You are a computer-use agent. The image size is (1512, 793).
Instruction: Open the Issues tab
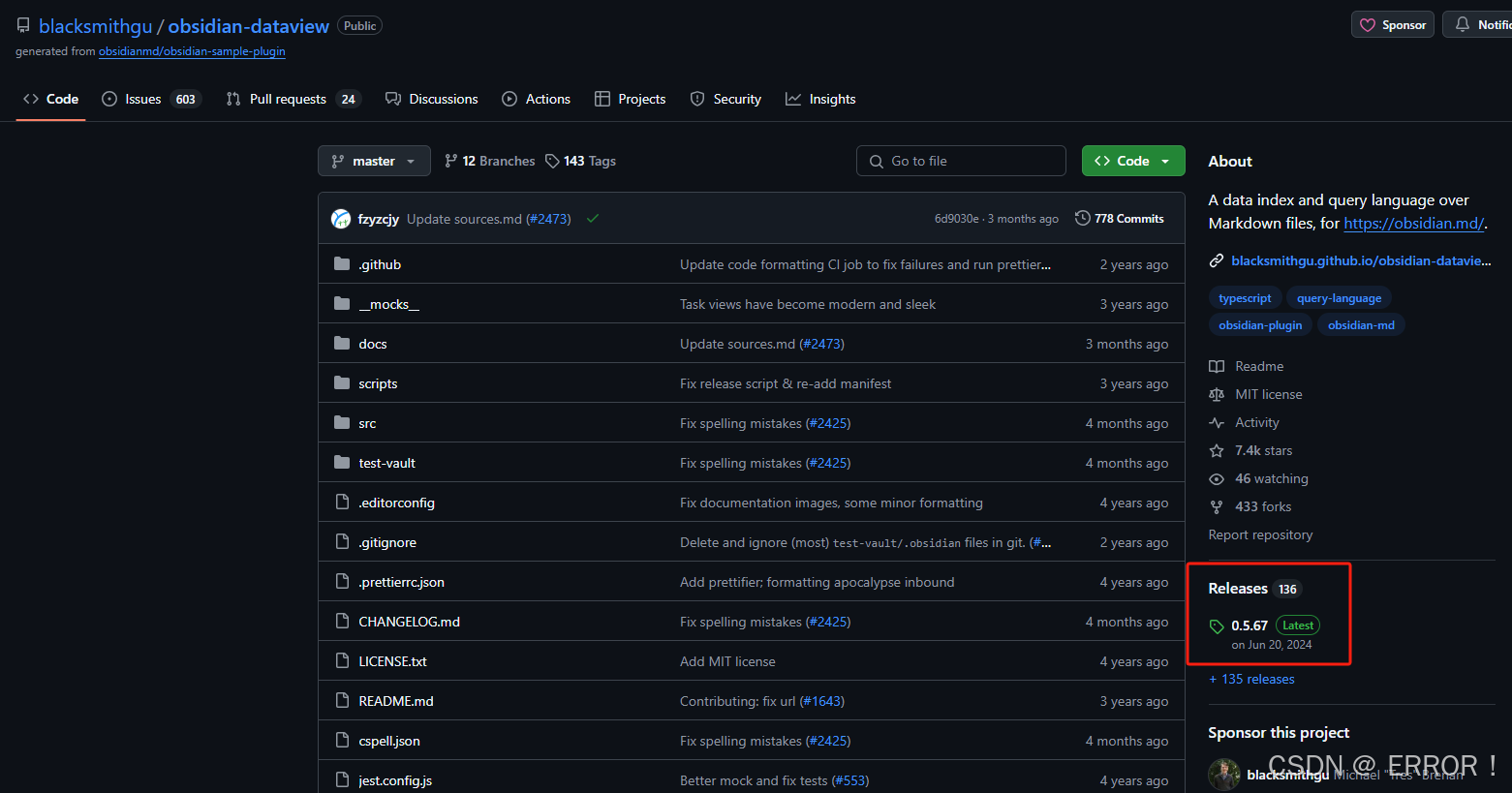[151, 99]
